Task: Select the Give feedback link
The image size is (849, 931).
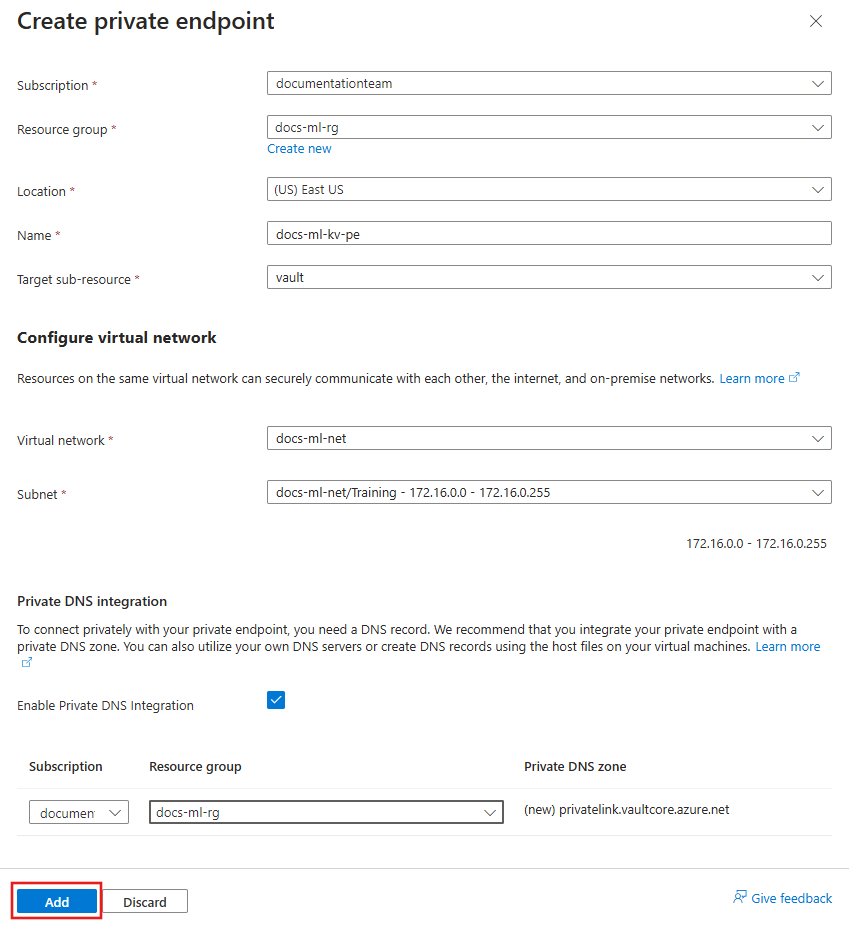Action: coord(790,897)
